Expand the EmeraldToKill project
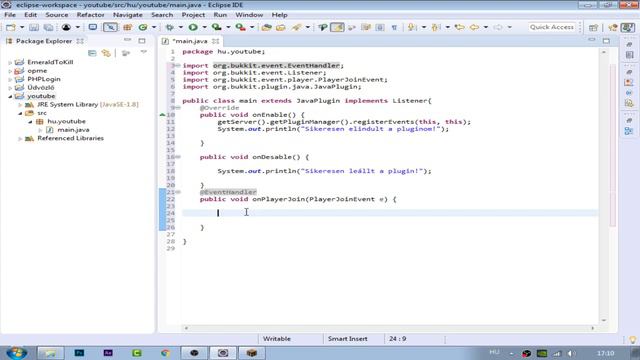 tap(10, 62)
